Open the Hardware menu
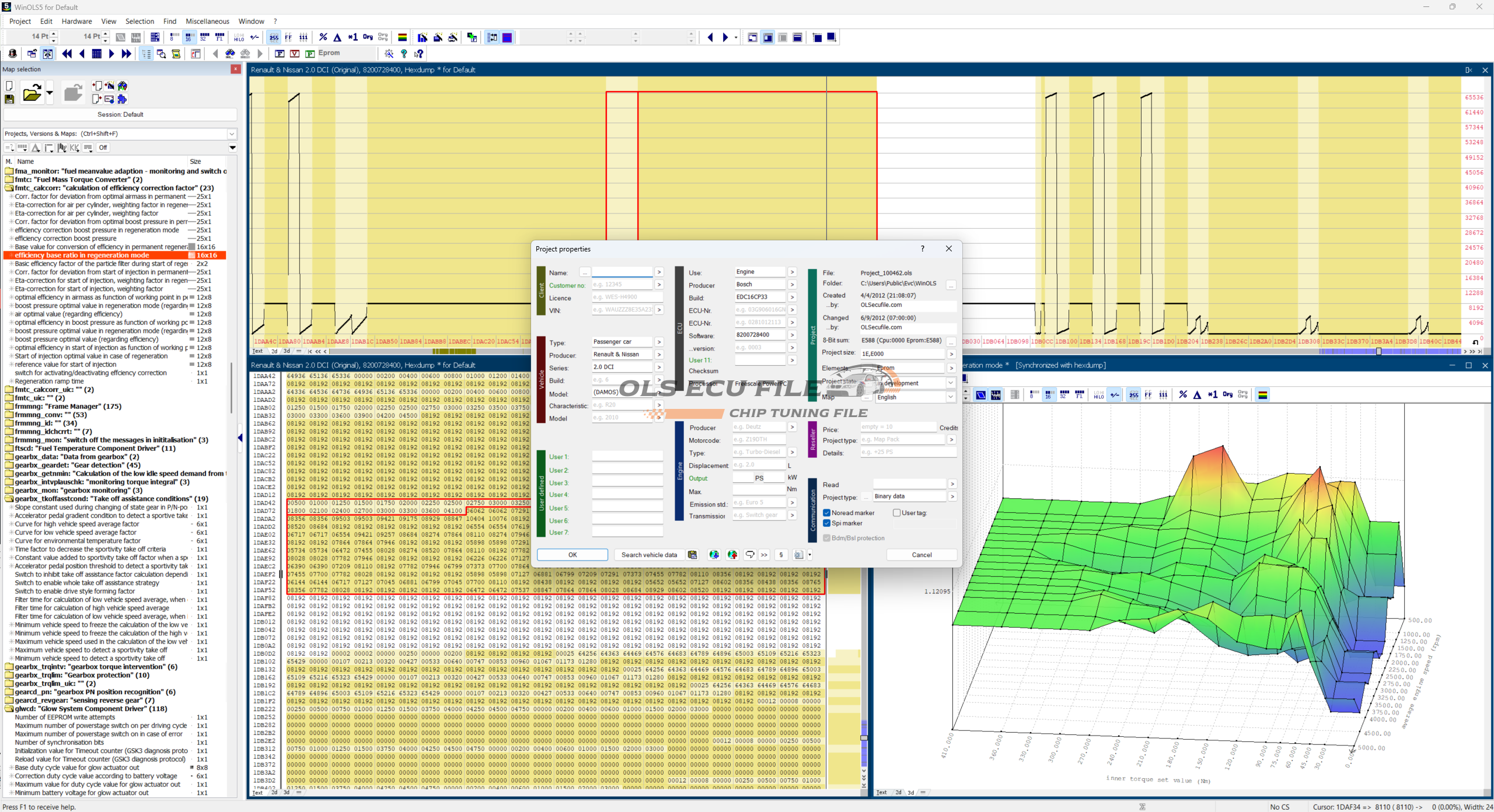Image resolution: width=1494 pixels, height=812 pixels. [x=76, y=21]
